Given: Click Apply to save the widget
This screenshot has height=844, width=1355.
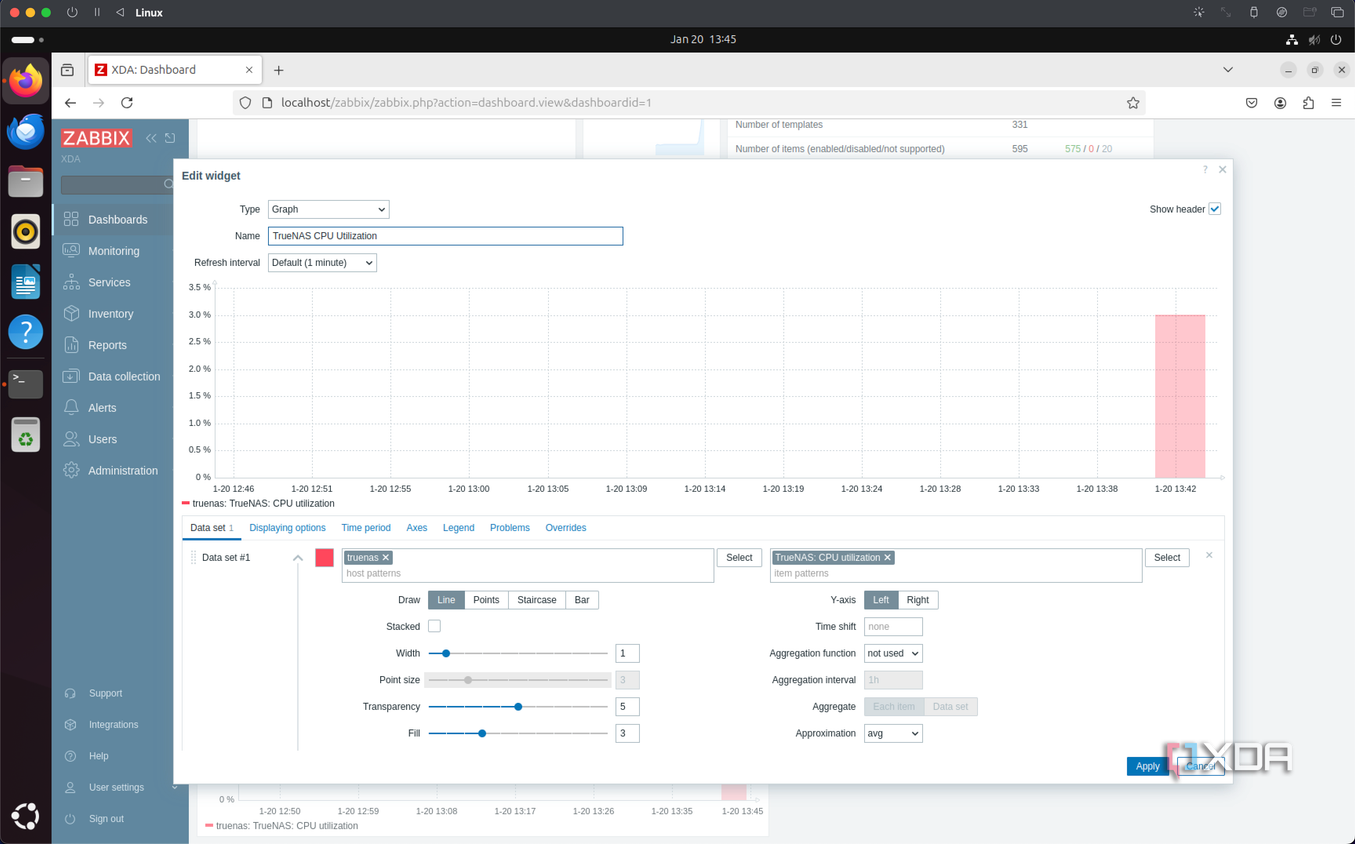Looking at the screenshot, I should (1147, 766).
